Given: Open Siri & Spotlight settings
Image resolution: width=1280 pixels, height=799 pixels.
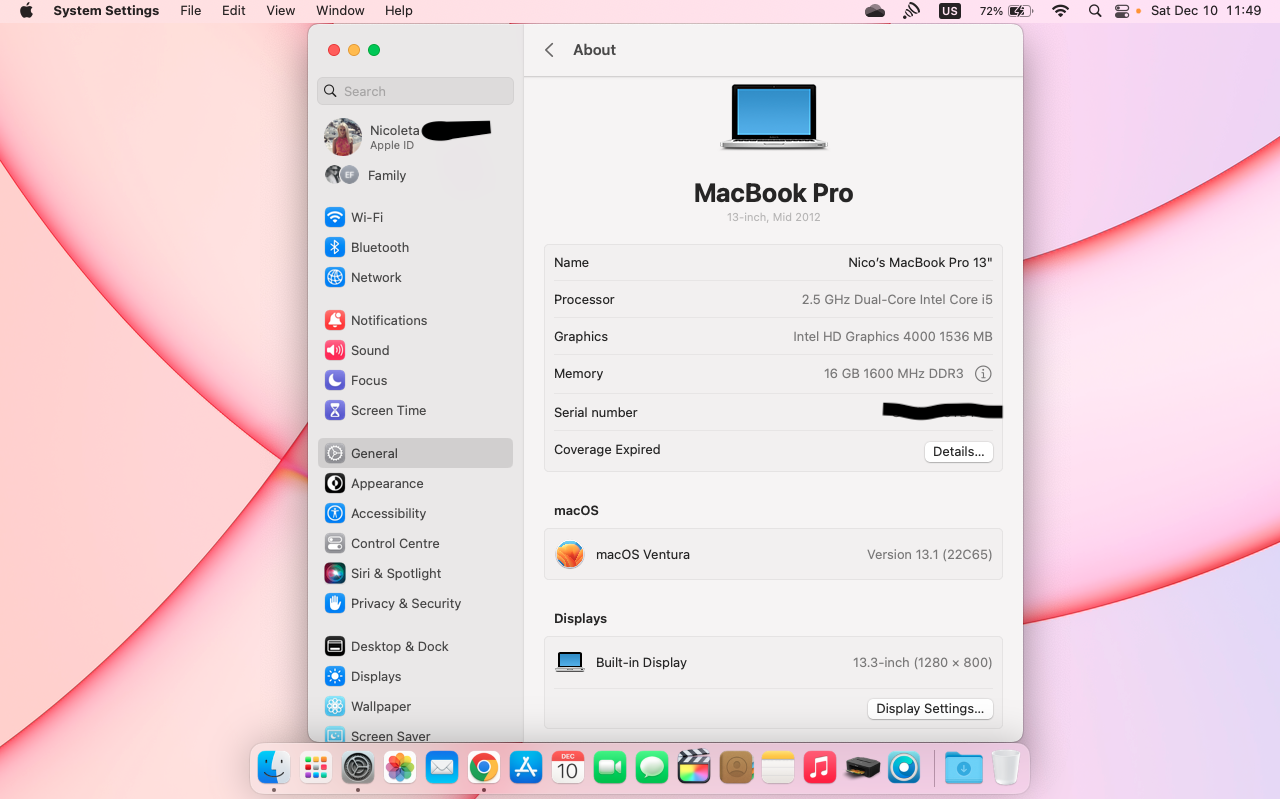Looking at the screenshot, I should pyautogui.click(x=415, y=573).
